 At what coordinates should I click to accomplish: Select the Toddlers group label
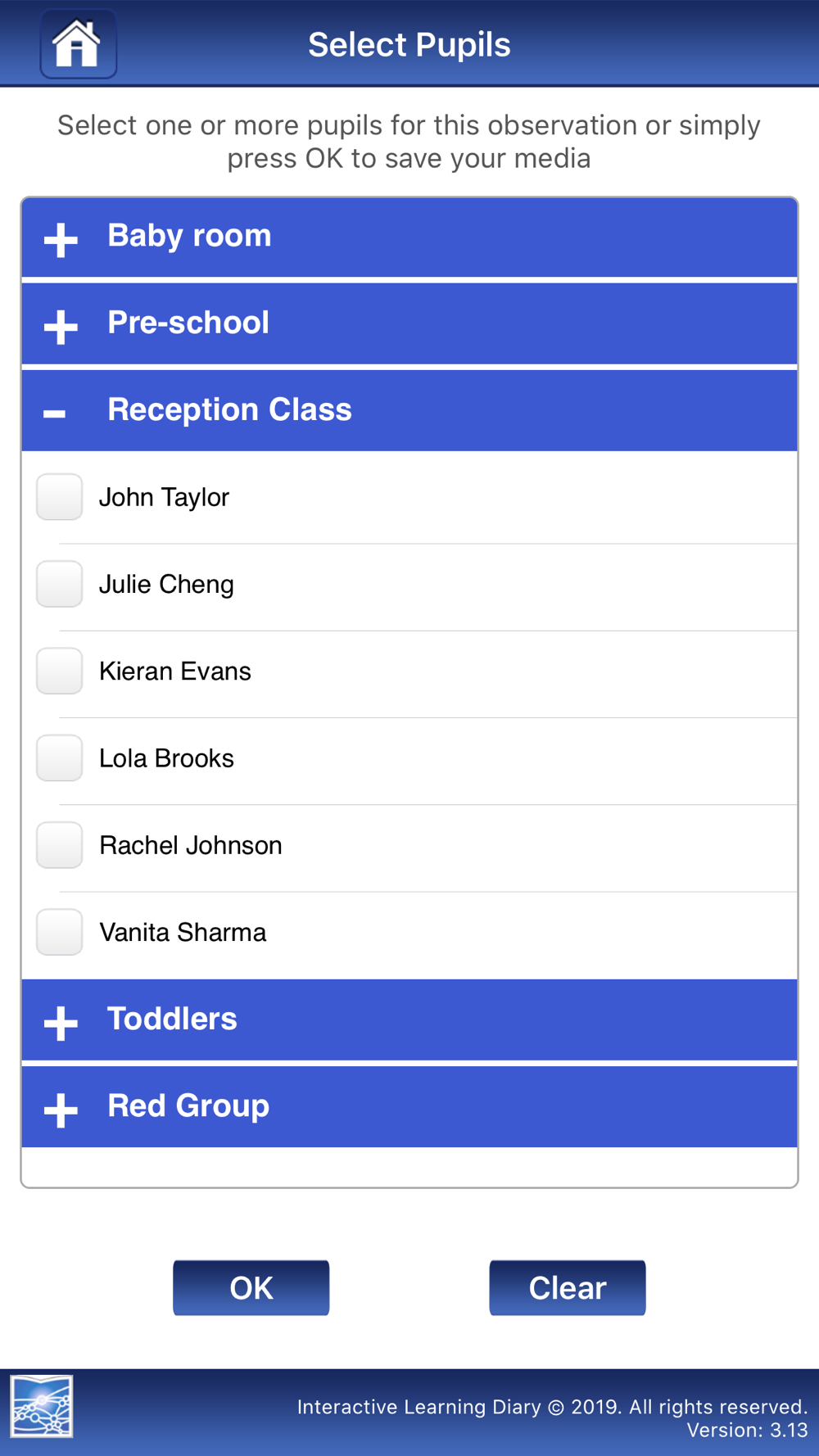[x=172, y=1019]
